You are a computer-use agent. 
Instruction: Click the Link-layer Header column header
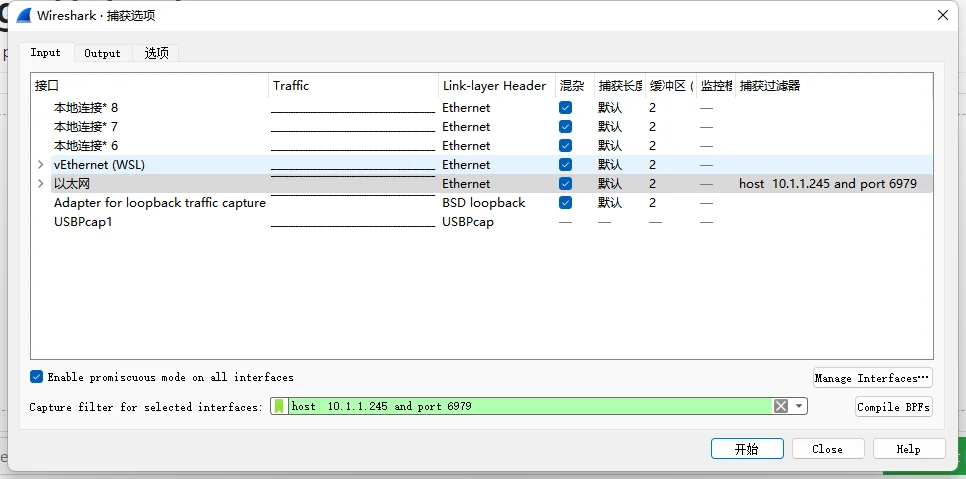[x=497, y=86]
